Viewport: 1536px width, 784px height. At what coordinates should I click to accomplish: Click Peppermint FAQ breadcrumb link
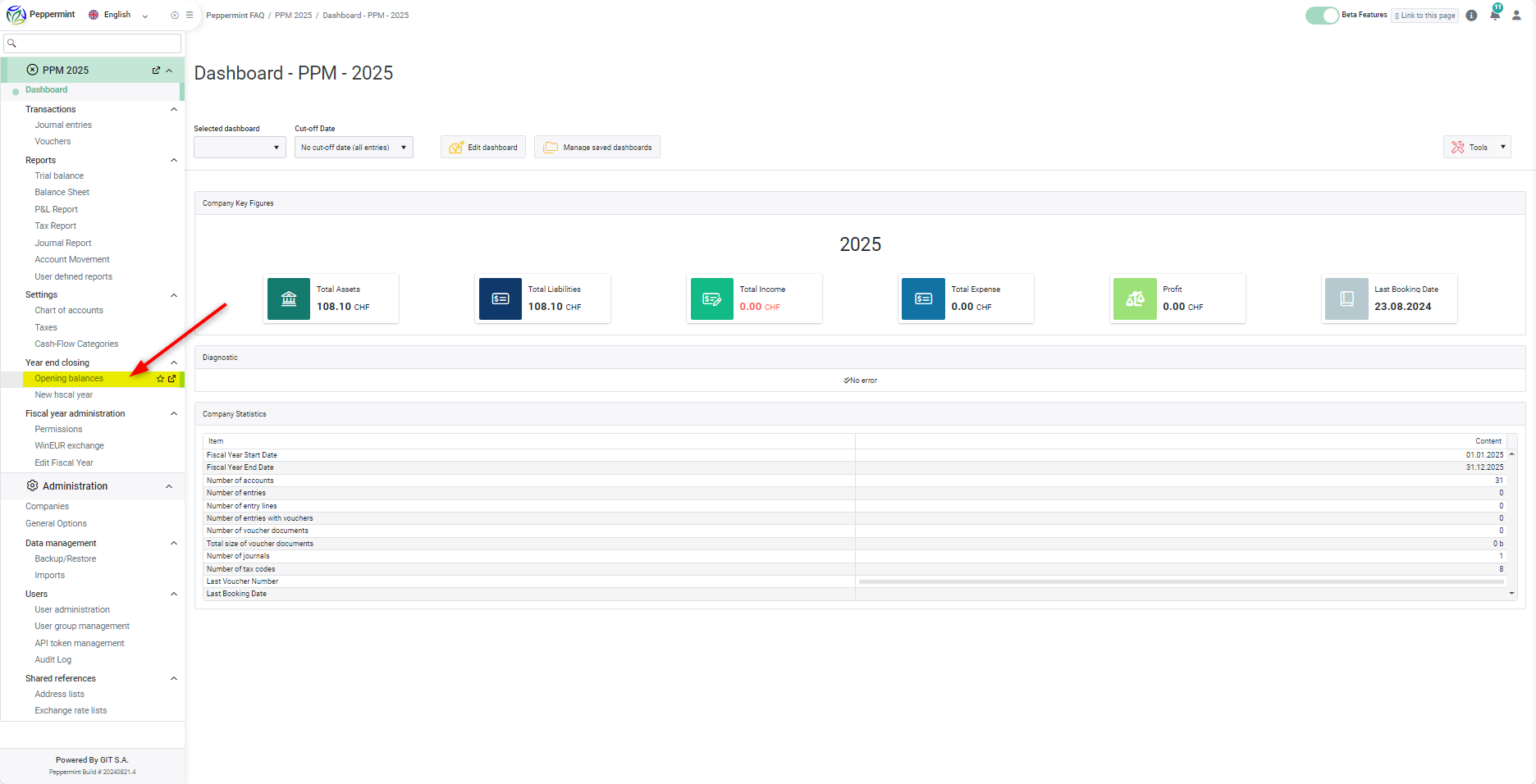point(235,16)
